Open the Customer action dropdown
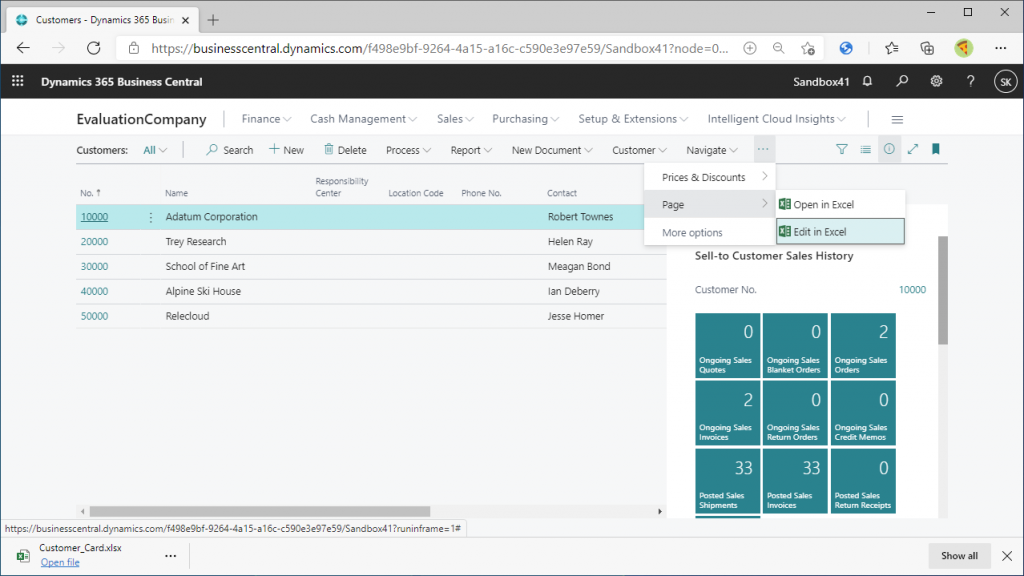The height and width of the screenshot is (576, 1024). (x=639, y=150)
